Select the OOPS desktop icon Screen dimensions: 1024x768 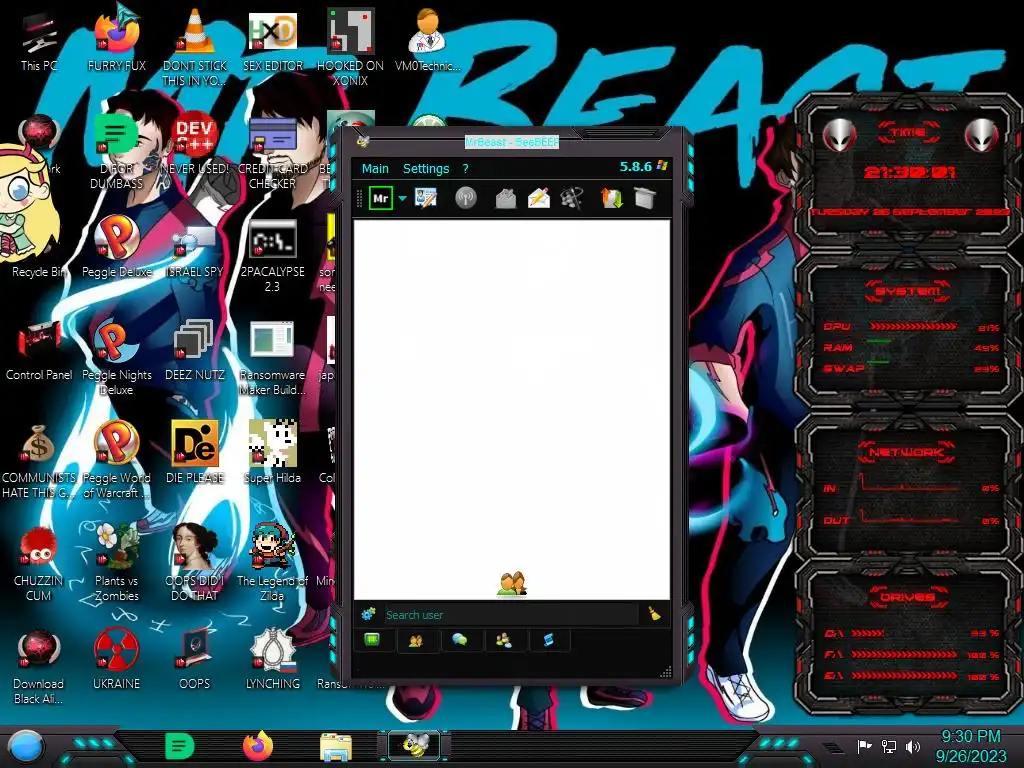(194, 660)
